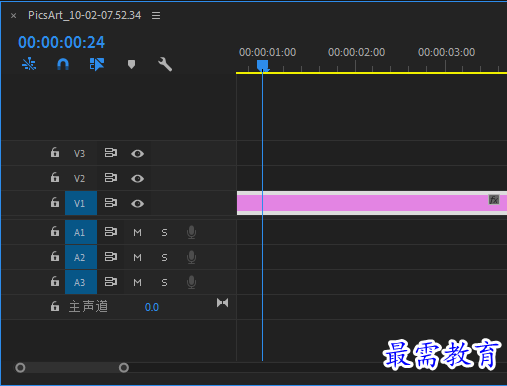This screenshot has width=507, height=386.
Task: Toggle lock on track A2
Action: 55,256
